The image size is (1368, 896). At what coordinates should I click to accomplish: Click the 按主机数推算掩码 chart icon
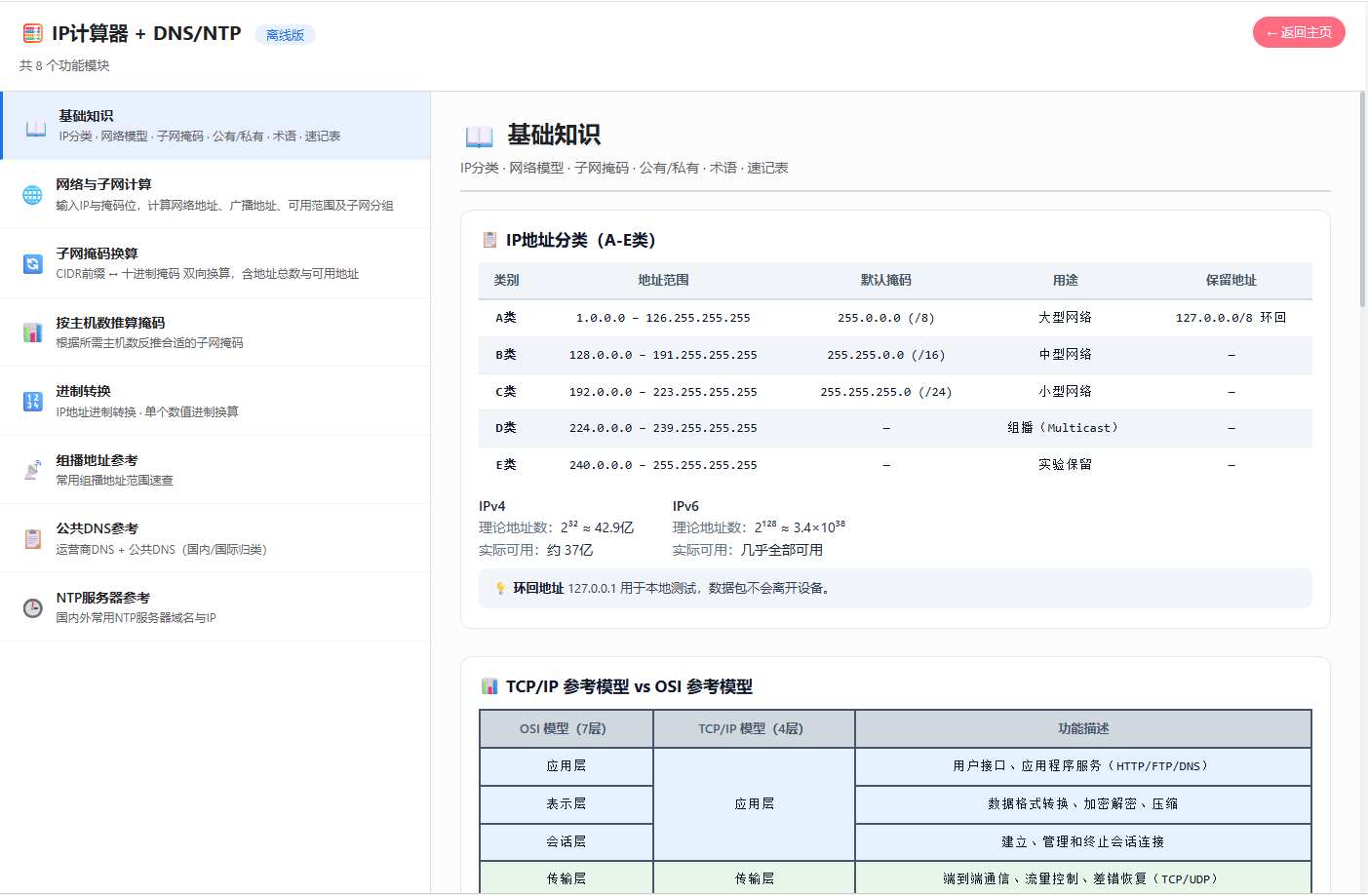coord(33,332)
